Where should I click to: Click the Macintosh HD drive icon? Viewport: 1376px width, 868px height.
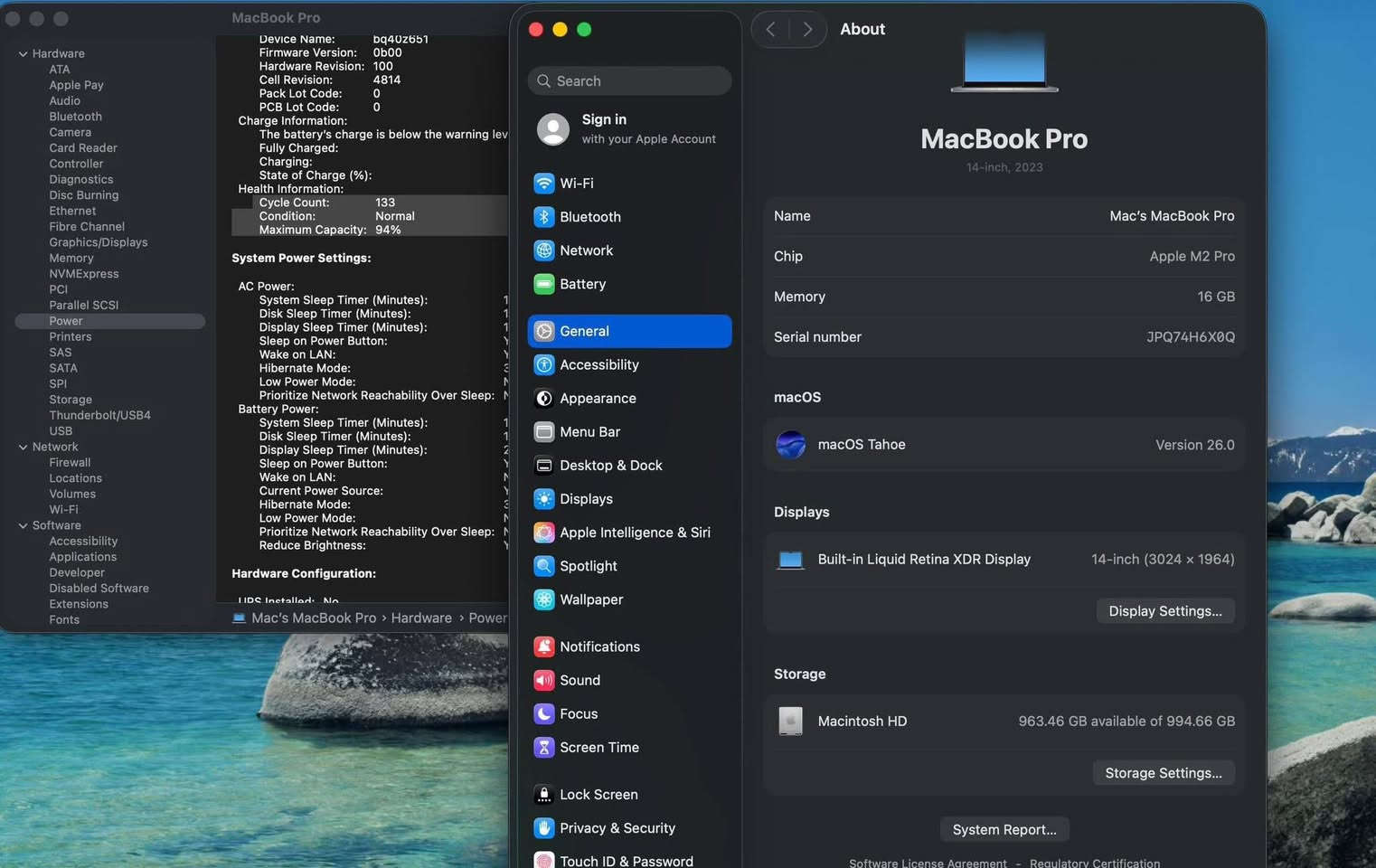pos(791,721)
